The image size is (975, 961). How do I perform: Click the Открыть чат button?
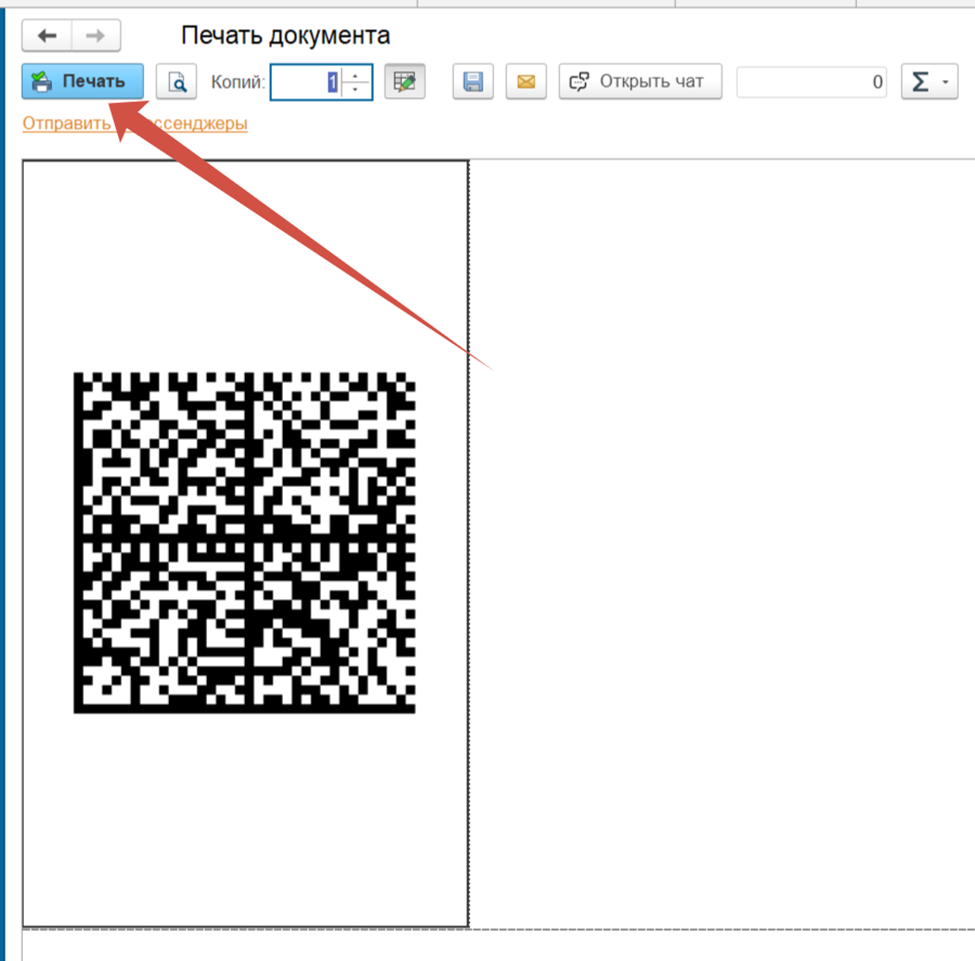click(x=640, y=82)
